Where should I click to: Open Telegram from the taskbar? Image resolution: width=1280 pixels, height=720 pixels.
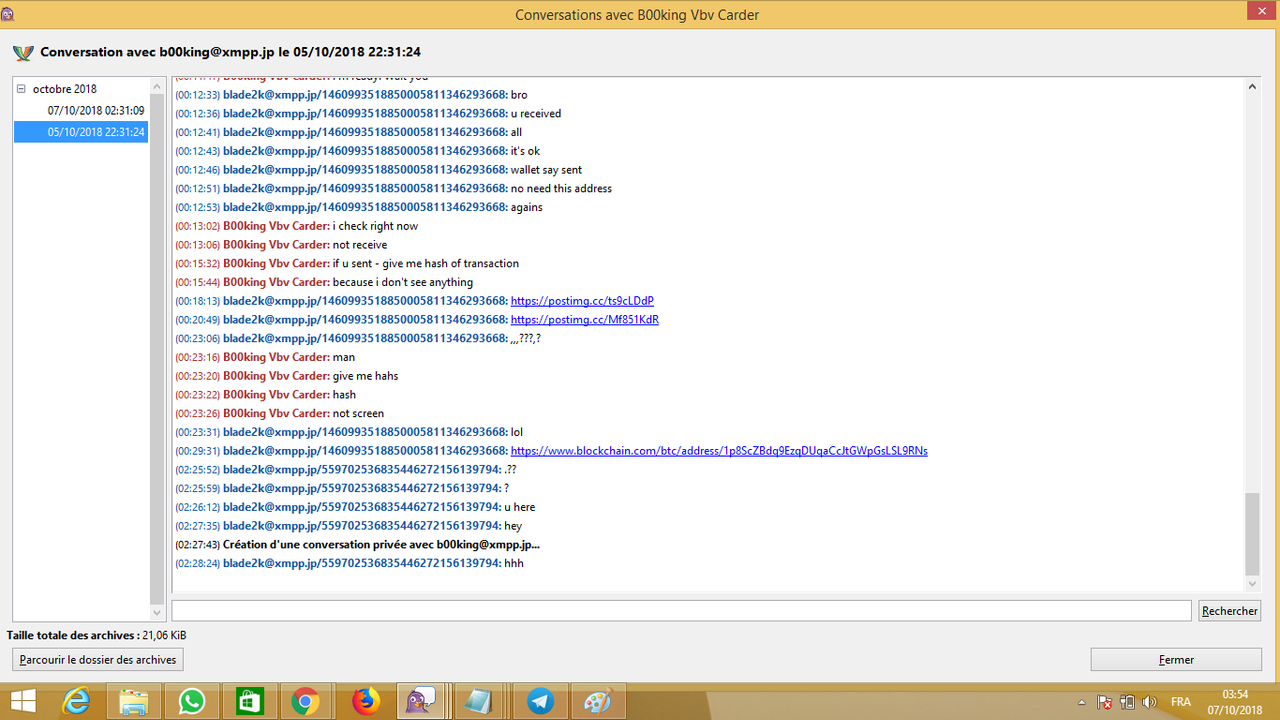pos(542,702)
